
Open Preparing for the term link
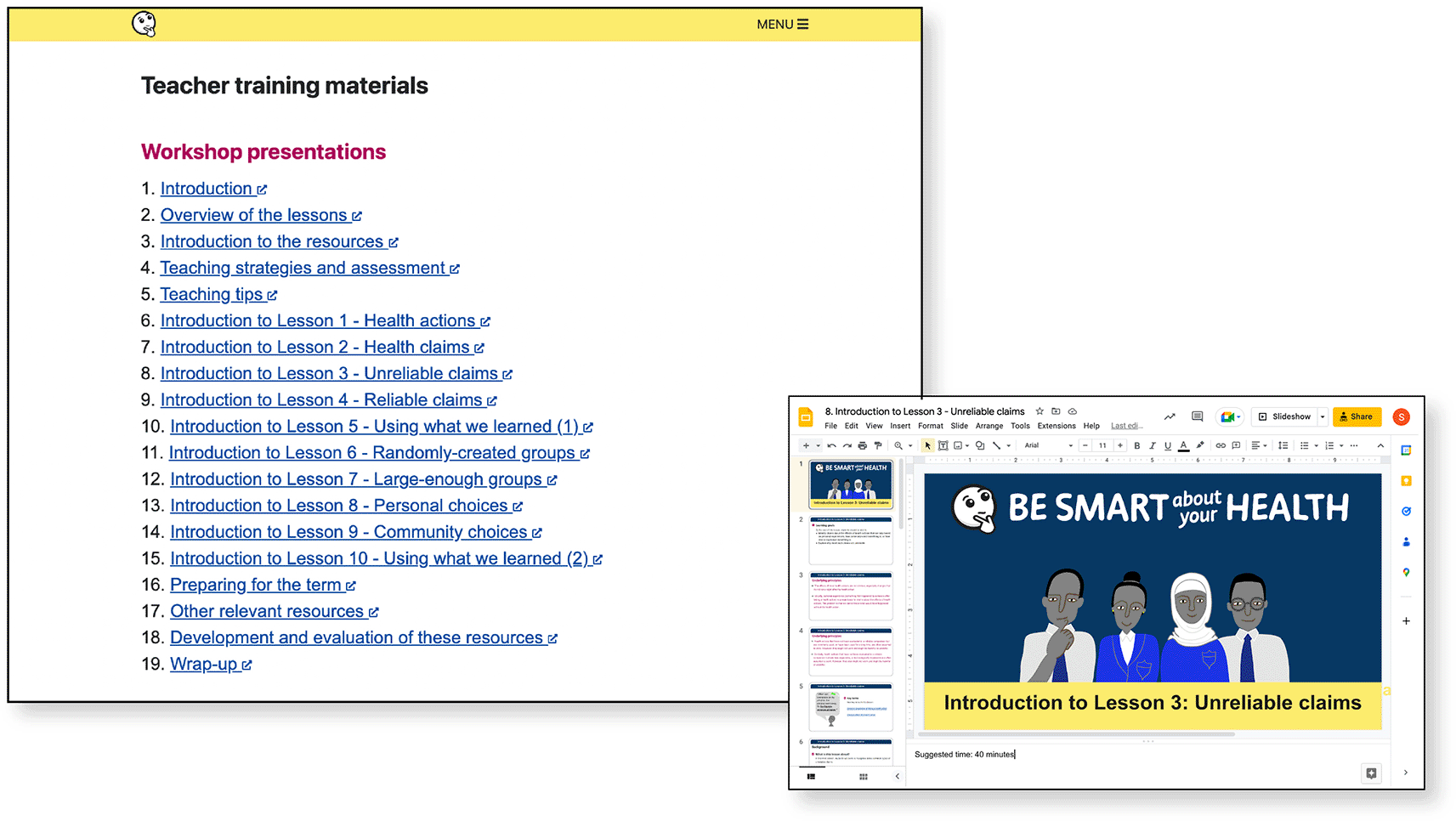(263, 584)
